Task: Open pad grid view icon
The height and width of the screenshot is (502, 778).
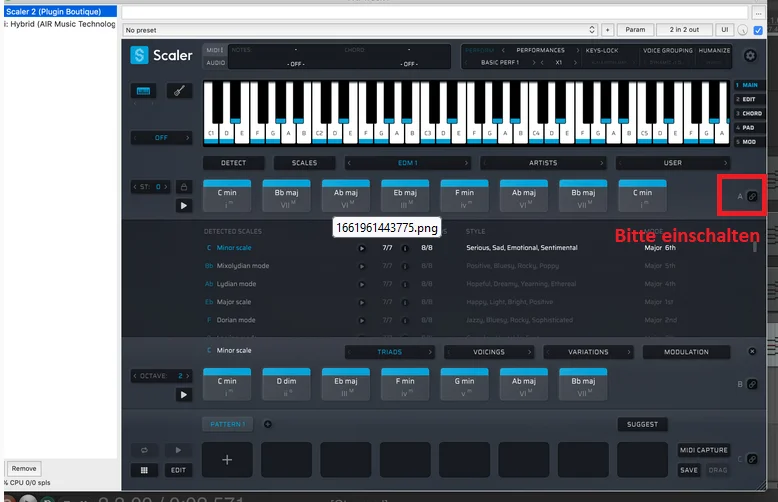Action: coord(144,470)
